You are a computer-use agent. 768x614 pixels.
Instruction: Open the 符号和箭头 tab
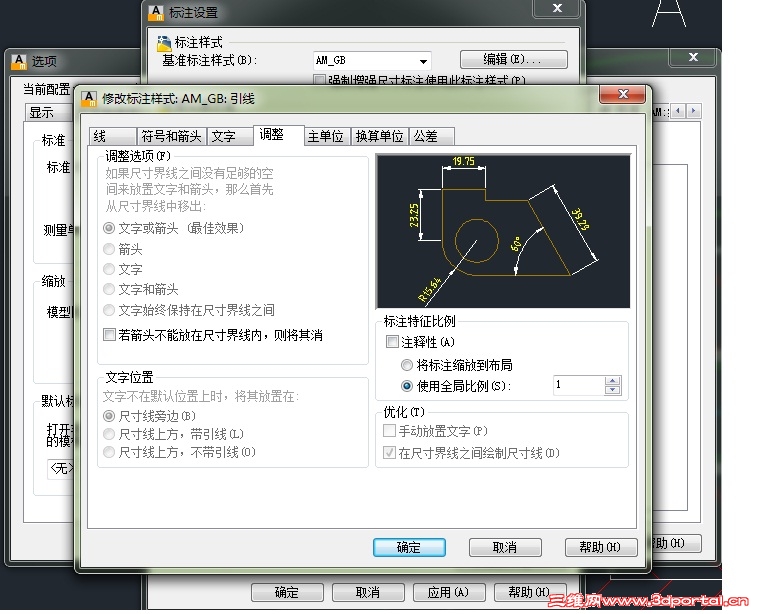171,136
